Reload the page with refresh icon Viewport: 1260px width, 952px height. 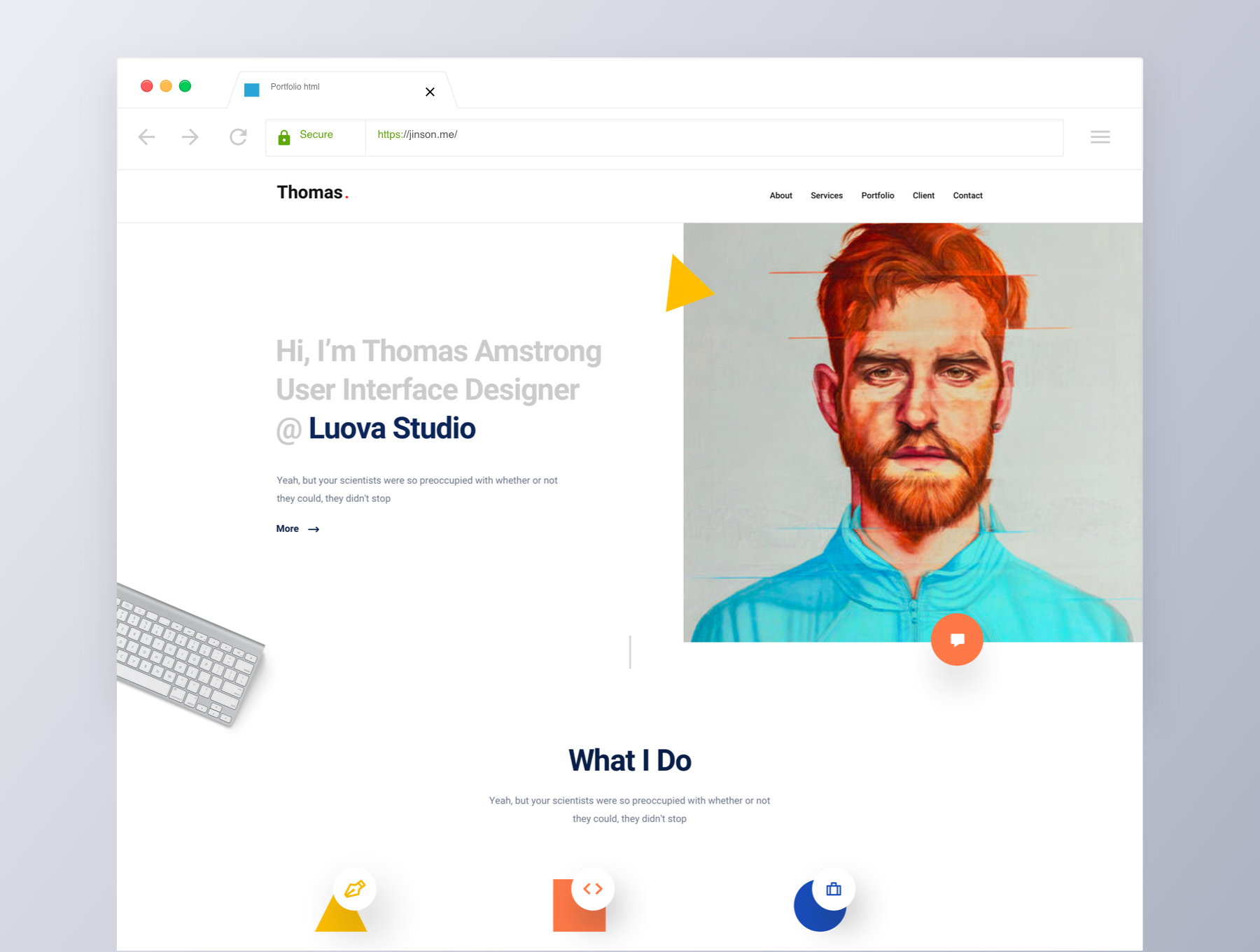click(238, 136)
